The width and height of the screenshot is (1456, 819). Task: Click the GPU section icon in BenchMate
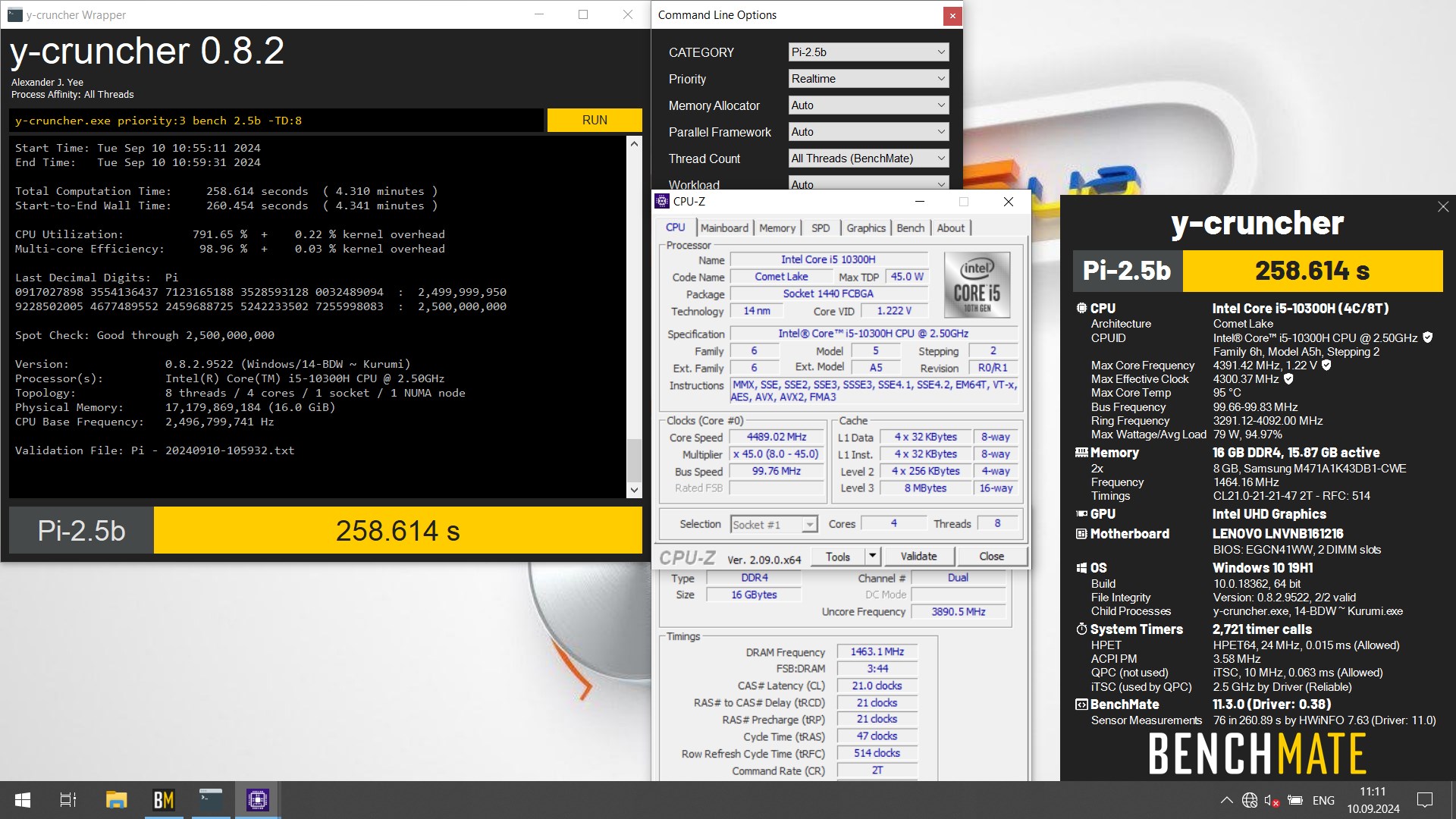tap(1081, 514)
